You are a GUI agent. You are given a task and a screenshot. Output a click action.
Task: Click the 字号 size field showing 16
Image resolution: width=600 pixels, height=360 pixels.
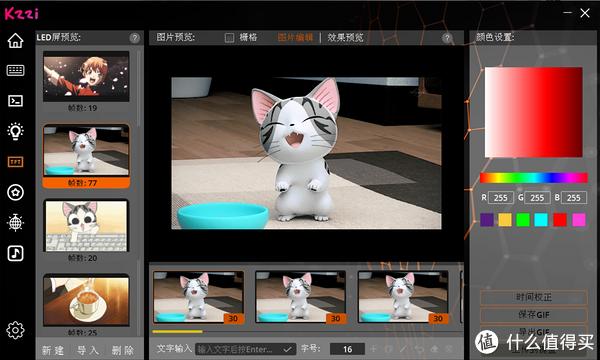(347, 349)
